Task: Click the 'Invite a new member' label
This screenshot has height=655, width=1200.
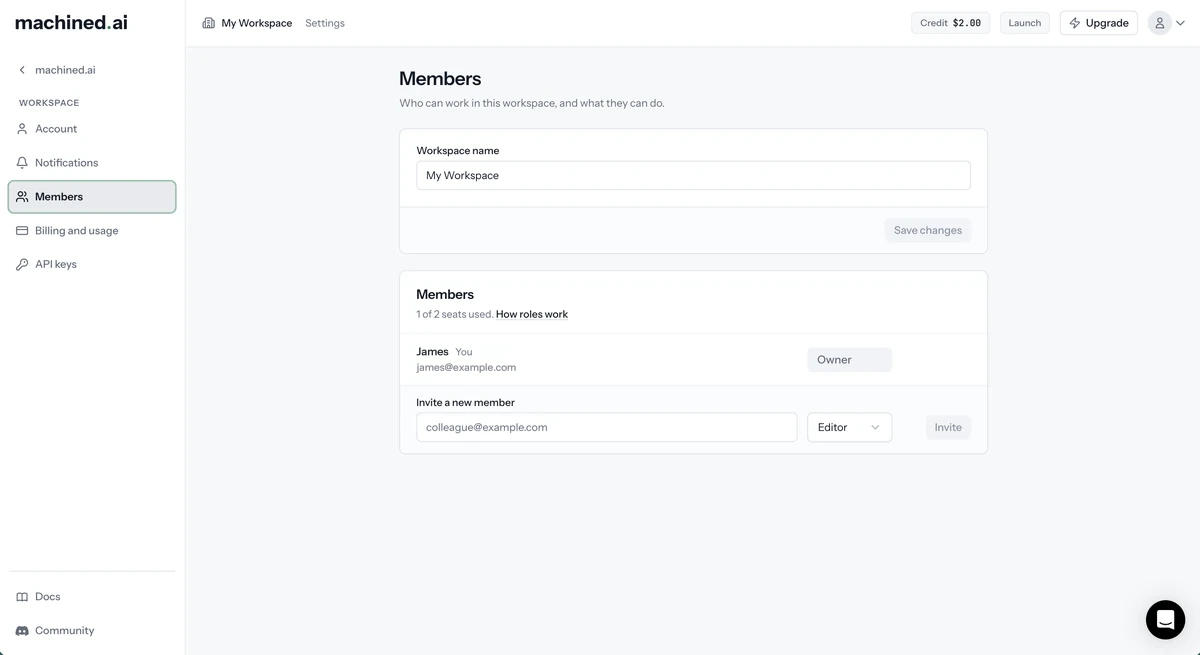Action: tap(465, 402)
